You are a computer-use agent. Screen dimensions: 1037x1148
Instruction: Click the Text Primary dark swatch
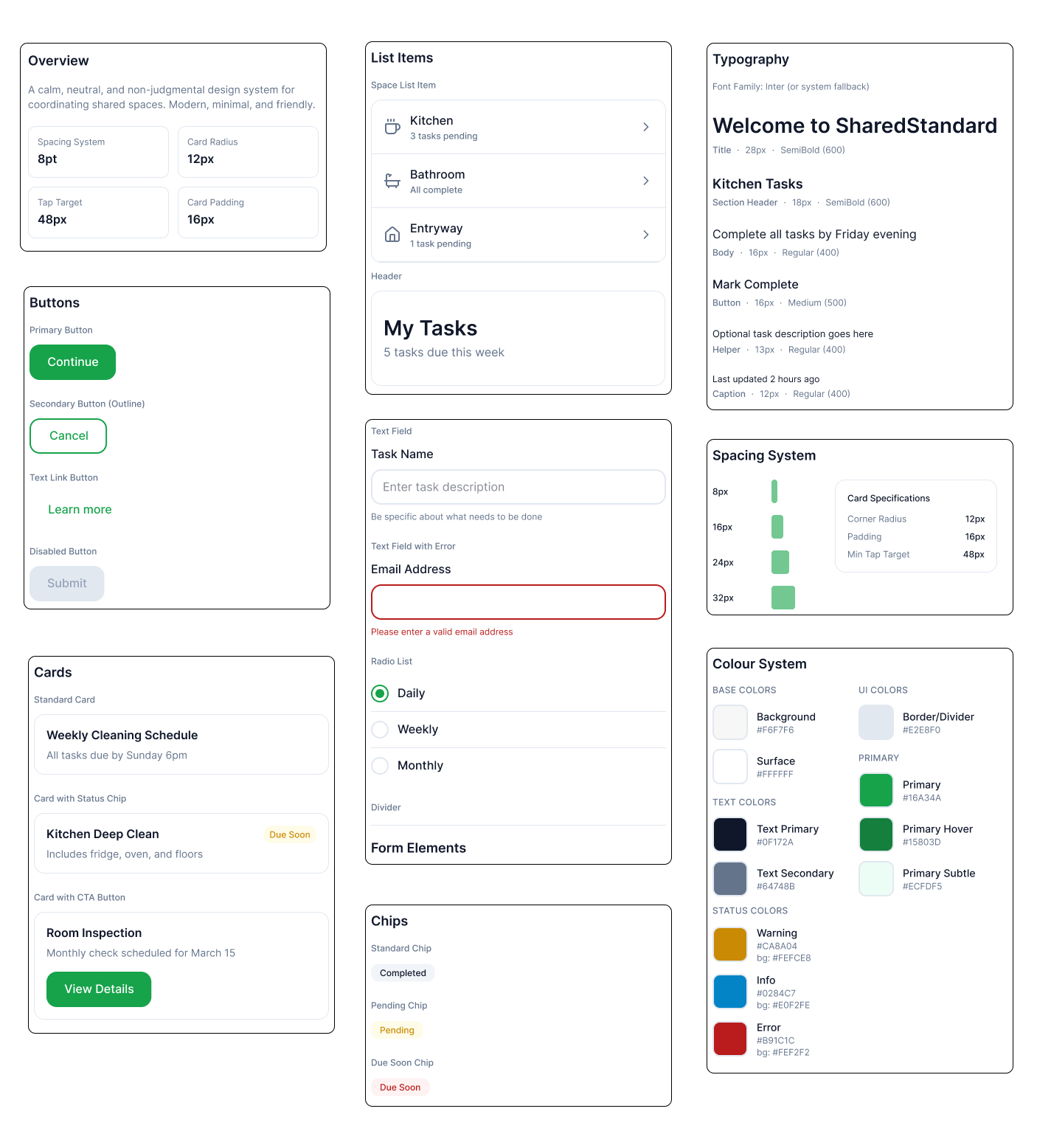[x=730, y=834]
